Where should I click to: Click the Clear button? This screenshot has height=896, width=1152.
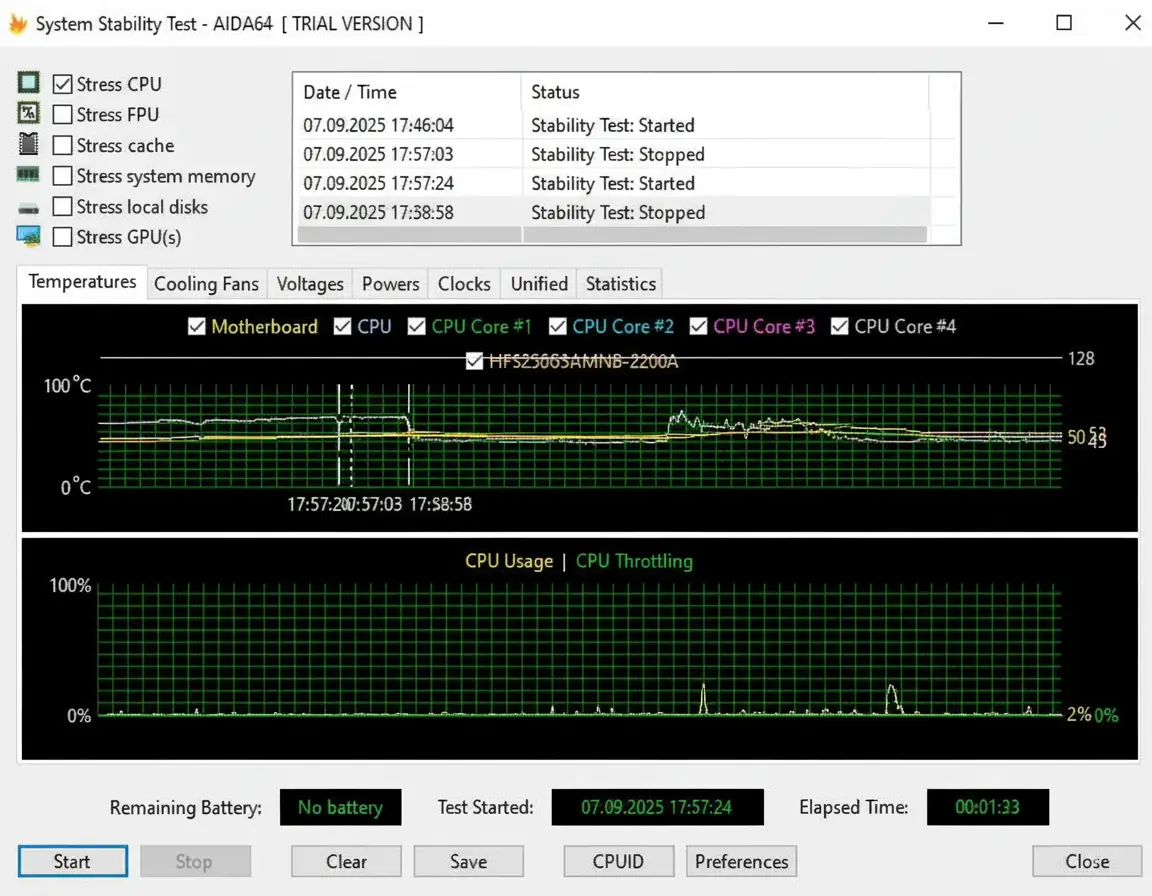tap(346, 861)
